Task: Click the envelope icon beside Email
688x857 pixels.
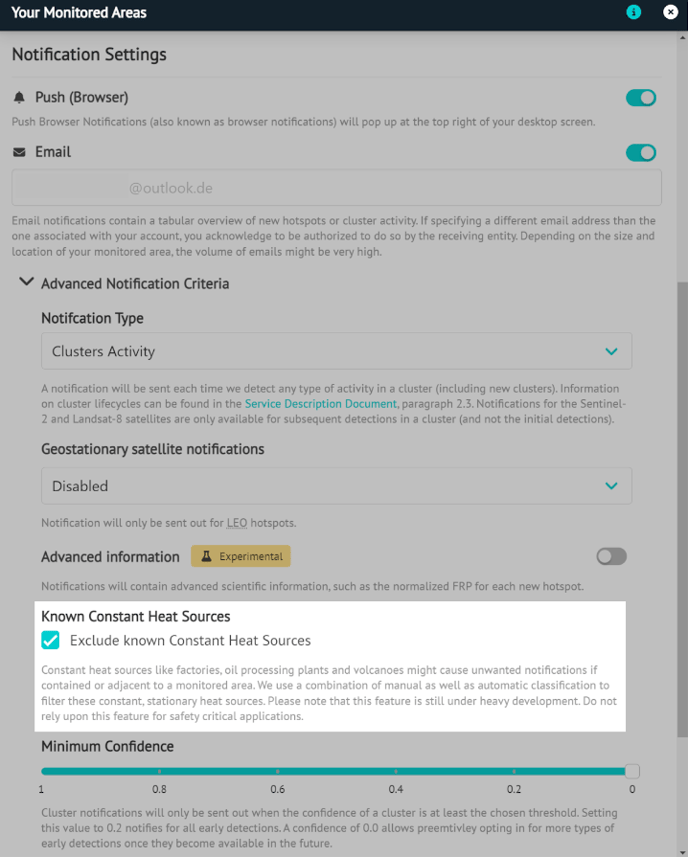Action: point(19,152)
